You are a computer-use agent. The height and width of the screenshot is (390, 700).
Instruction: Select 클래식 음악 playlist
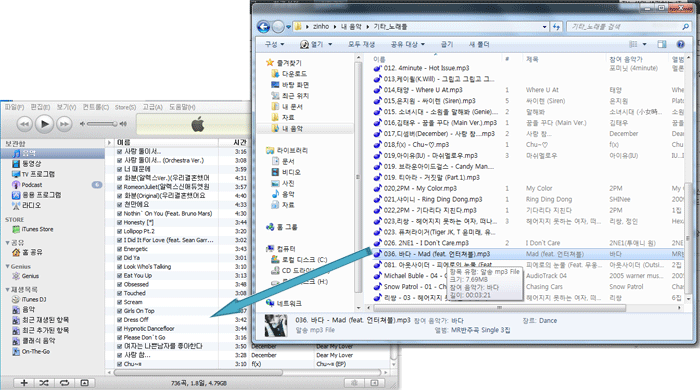(38, 341)
